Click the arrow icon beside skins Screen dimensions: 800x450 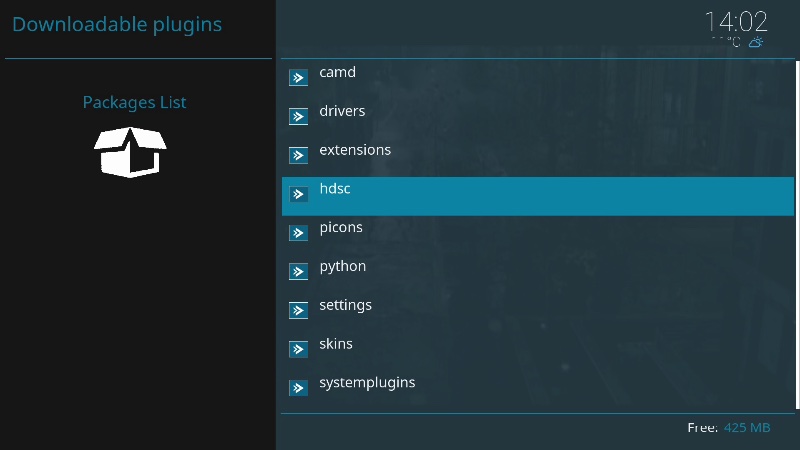[x=298, y=350]
